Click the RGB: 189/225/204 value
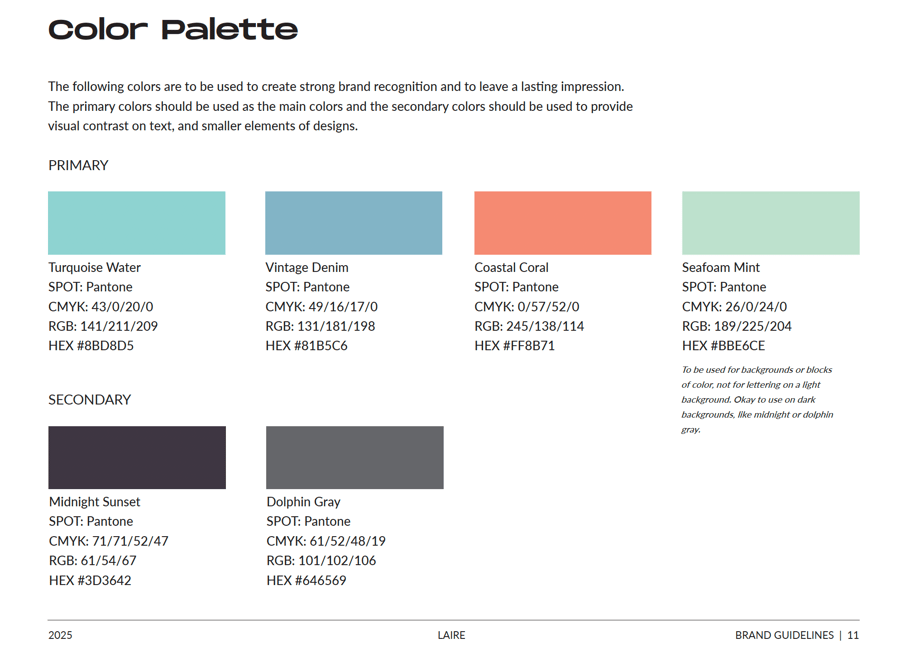900x652 pixels. (x=736, y=326)
